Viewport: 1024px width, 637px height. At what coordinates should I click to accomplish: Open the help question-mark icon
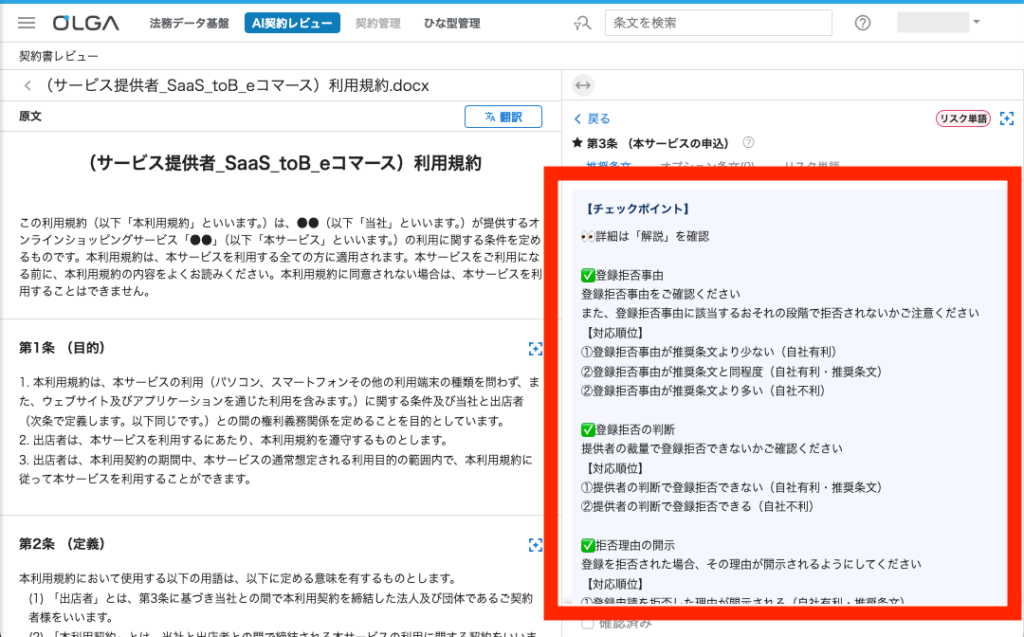click(863, 23)
